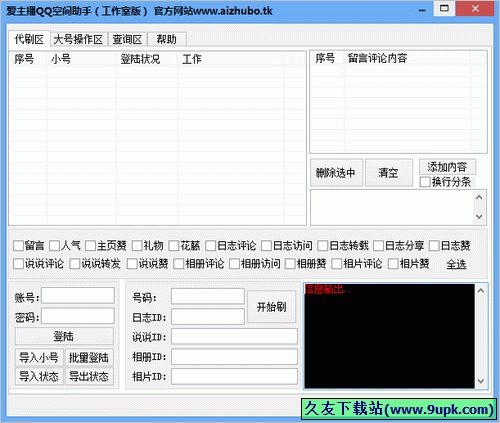Image resolution: width=500 pixels, height=423 pixels.
Task: Click the 添加内容 button
Action: [x=447, y=167]
